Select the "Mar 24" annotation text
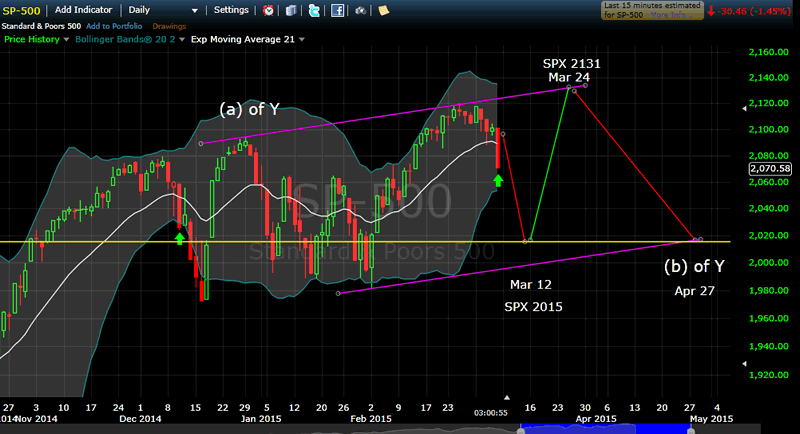 coord(569,78)
